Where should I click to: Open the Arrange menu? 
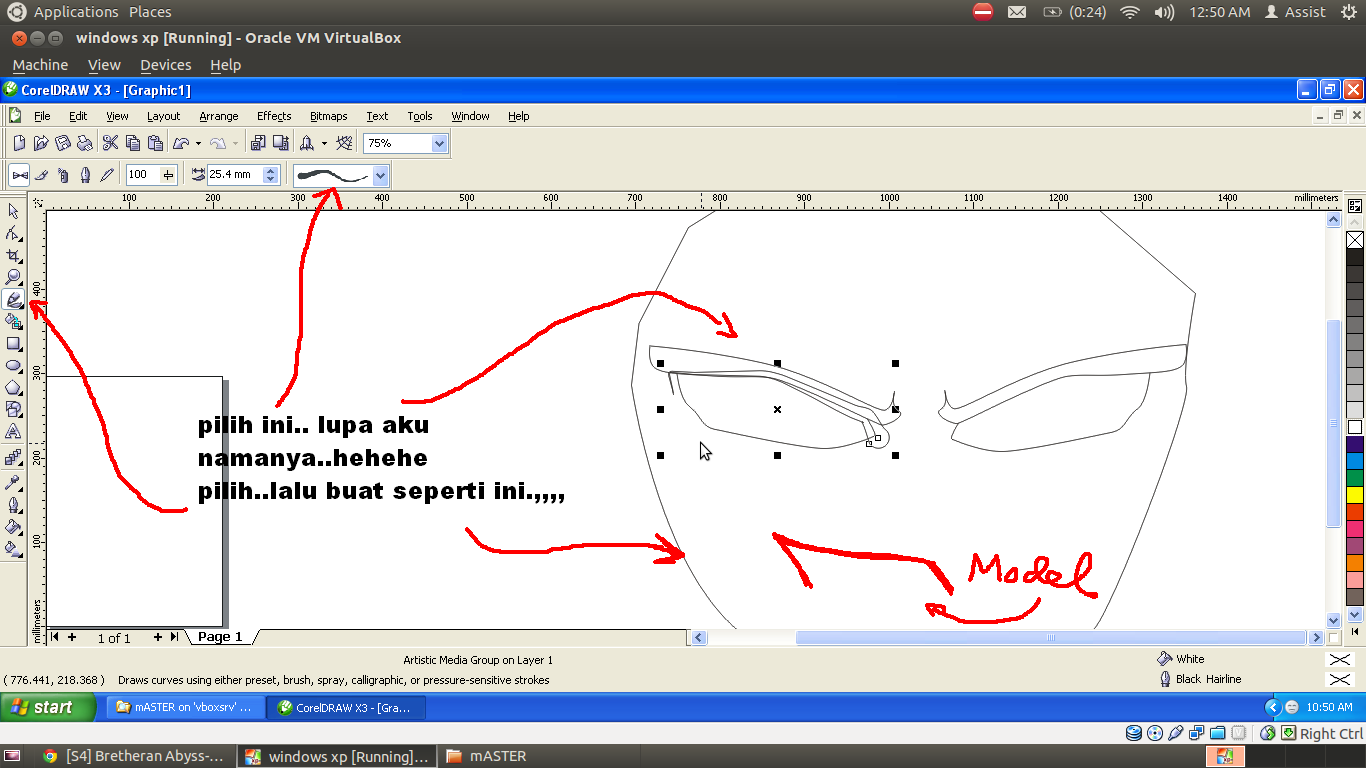pos(218,116)
